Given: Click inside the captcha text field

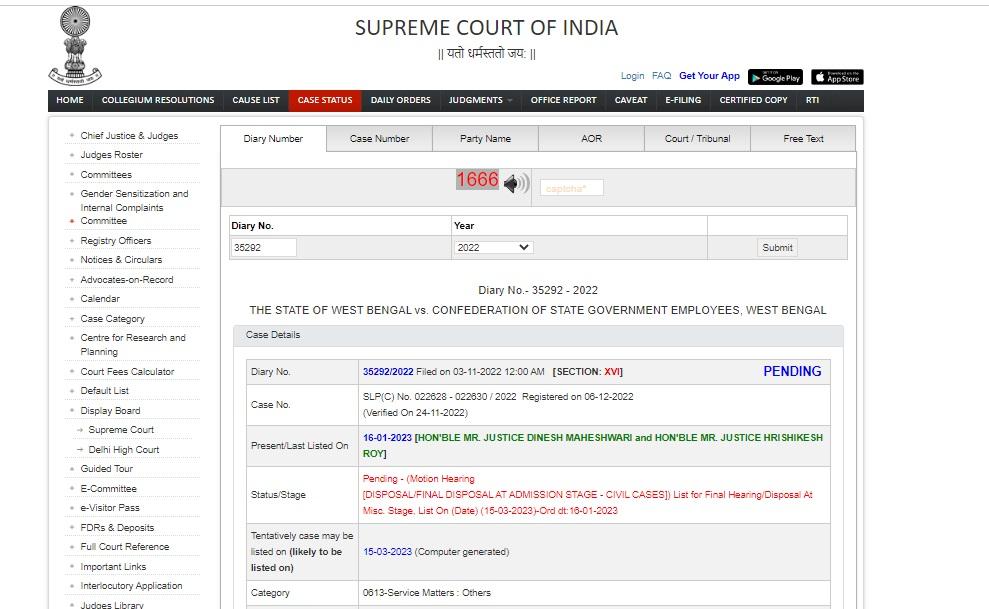Looking at the screenshot, I should tap(572, 188).
